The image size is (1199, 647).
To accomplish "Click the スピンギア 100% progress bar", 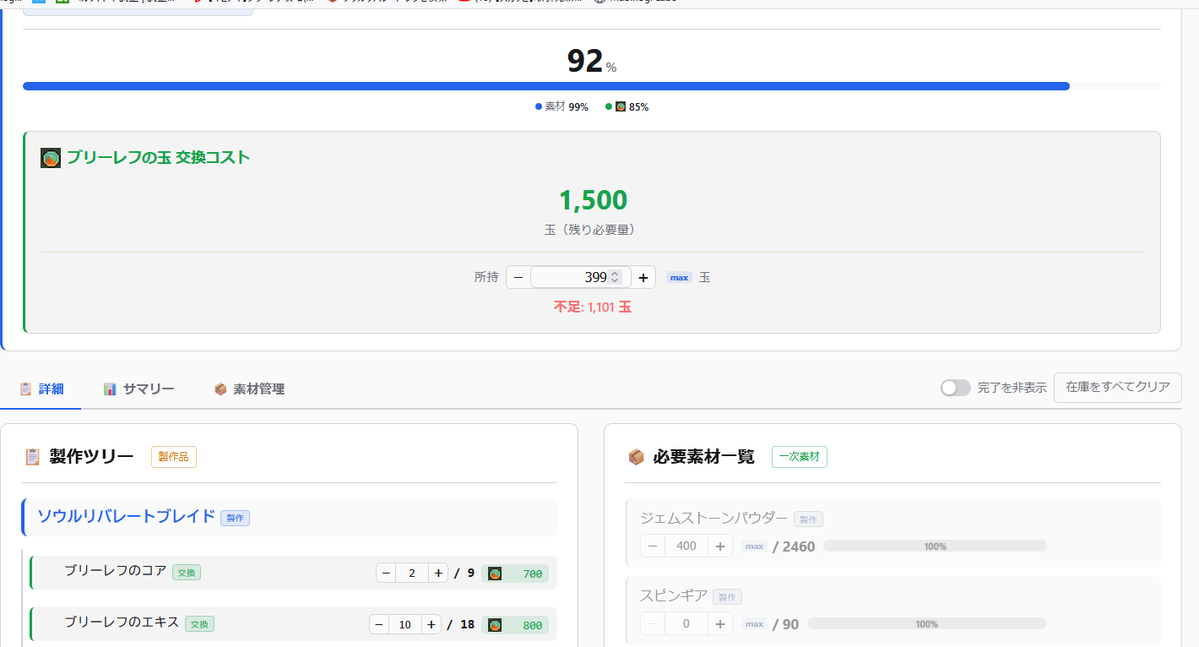I will (x=926, y=624).
